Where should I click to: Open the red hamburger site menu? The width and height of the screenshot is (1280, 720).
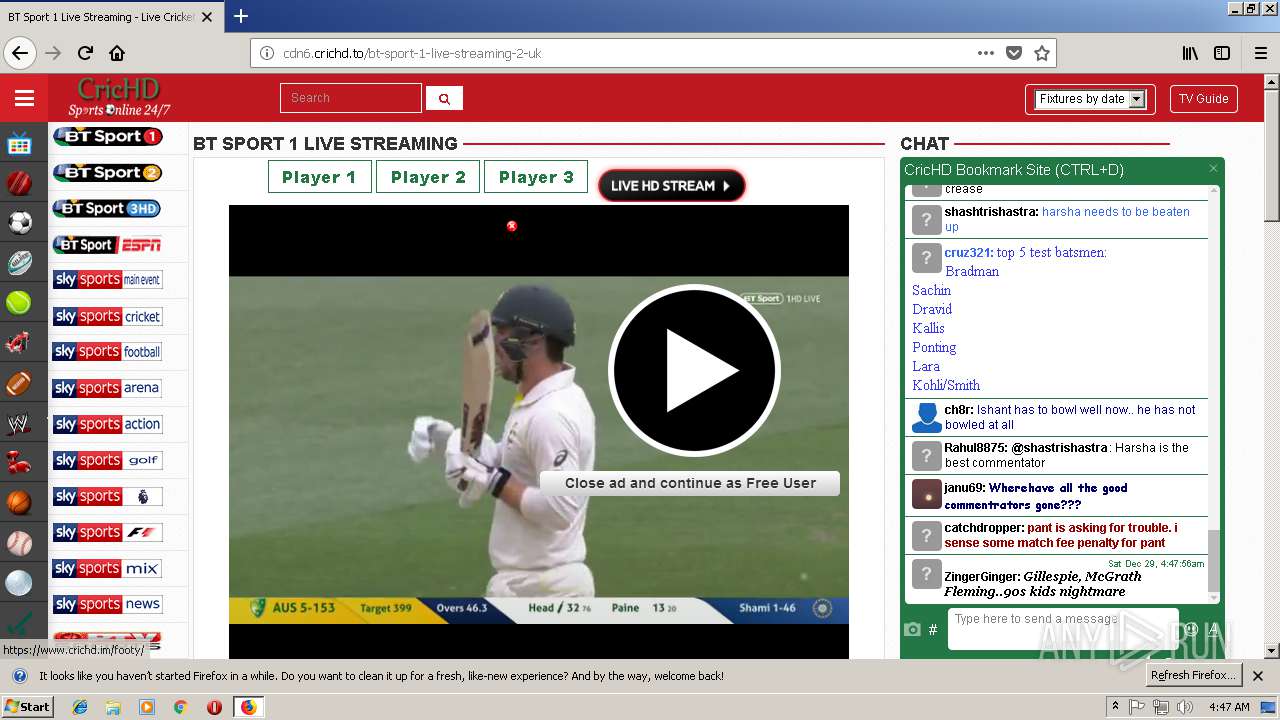point(24,98)
